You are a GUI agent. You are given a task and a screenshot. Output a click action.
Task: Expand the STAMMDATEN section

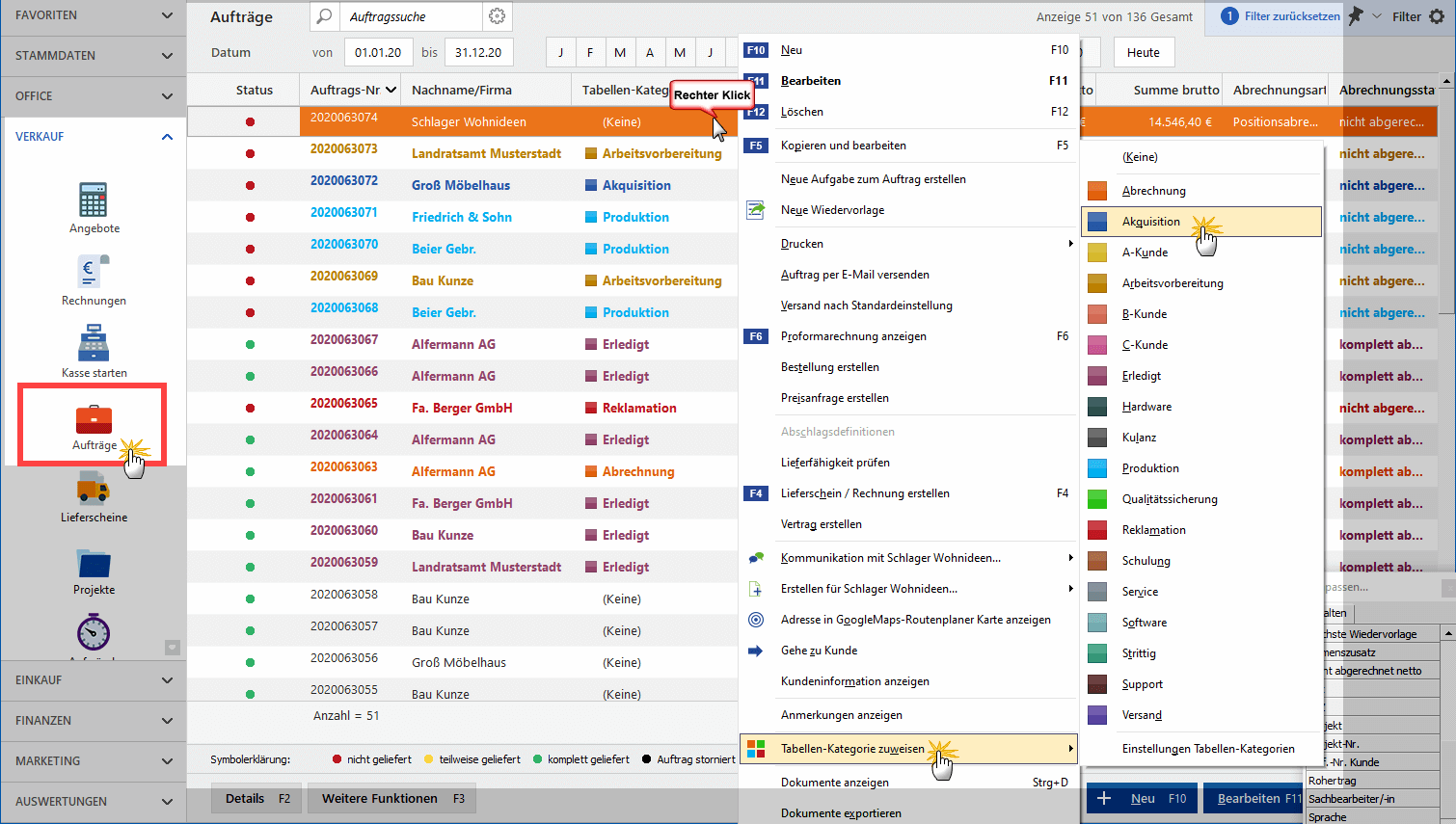(94, 56)
